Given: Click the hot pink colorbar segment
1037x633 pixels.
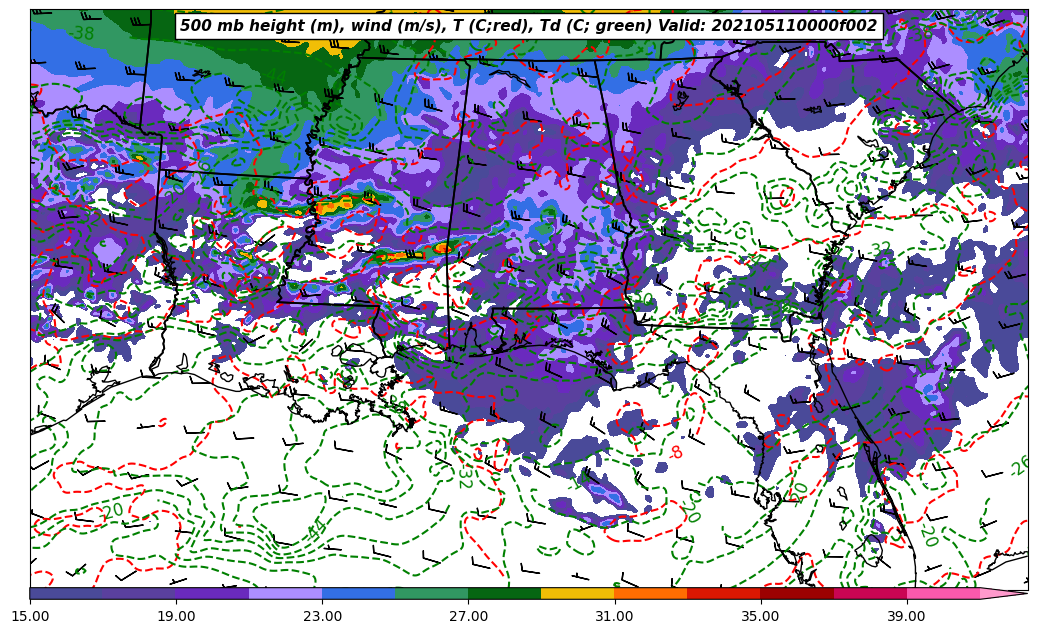Looking at the screenshot, I should 942,594.
